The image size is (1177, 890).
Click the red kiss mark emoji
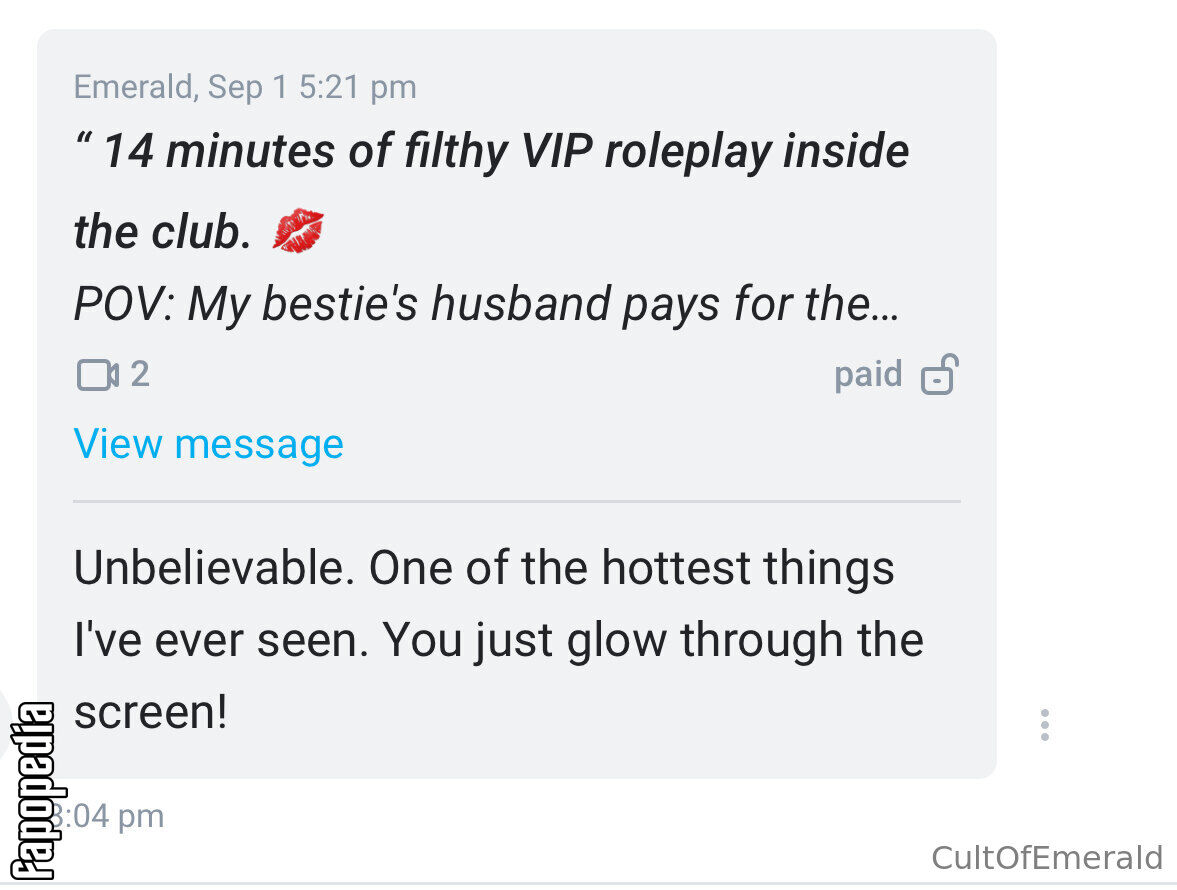coord(298,230)
